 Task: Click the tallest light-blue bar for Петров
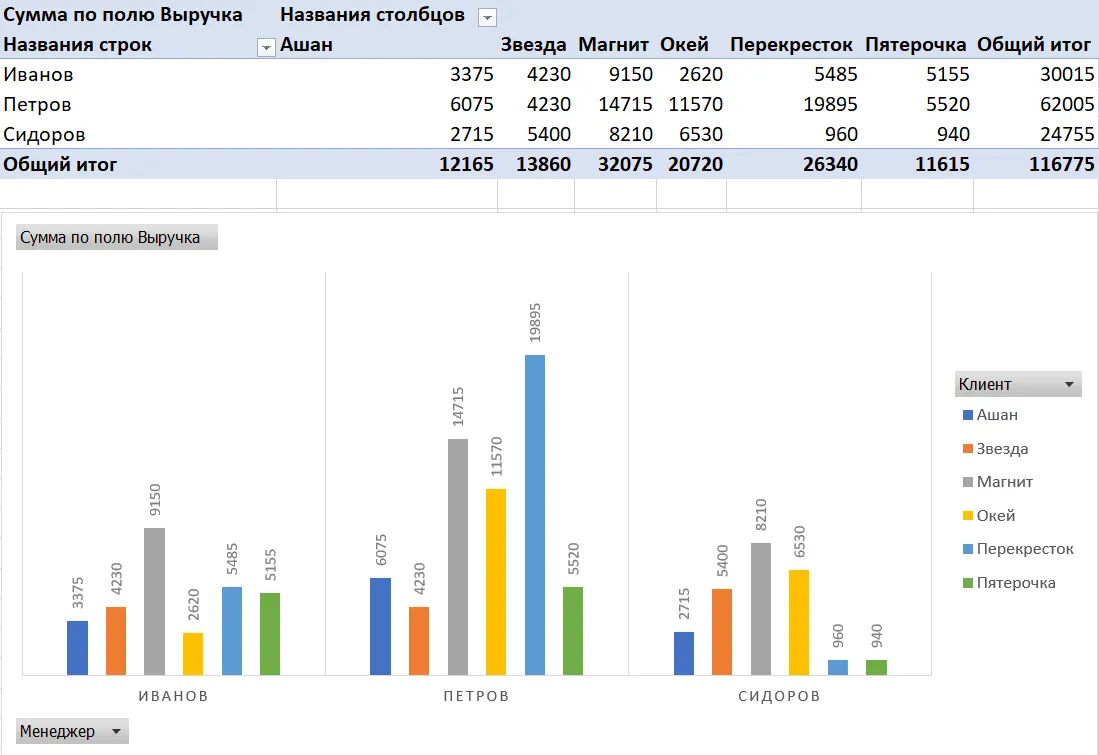point(535,515)
